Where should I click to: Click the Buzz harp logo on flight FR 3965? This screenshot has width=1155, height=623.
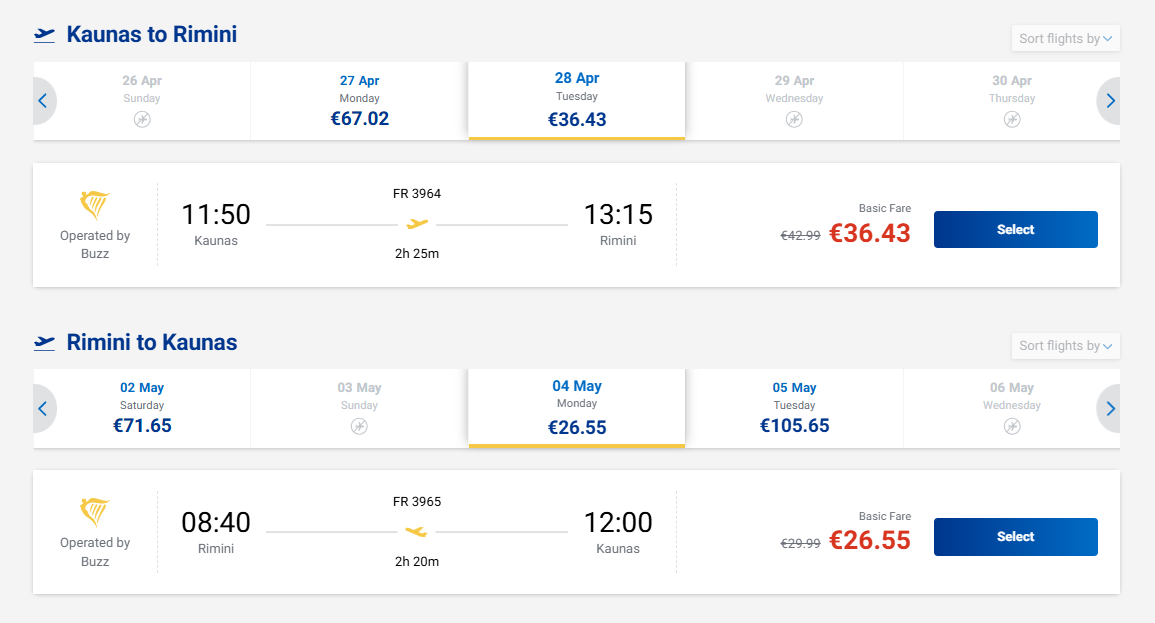pos(95,513)
